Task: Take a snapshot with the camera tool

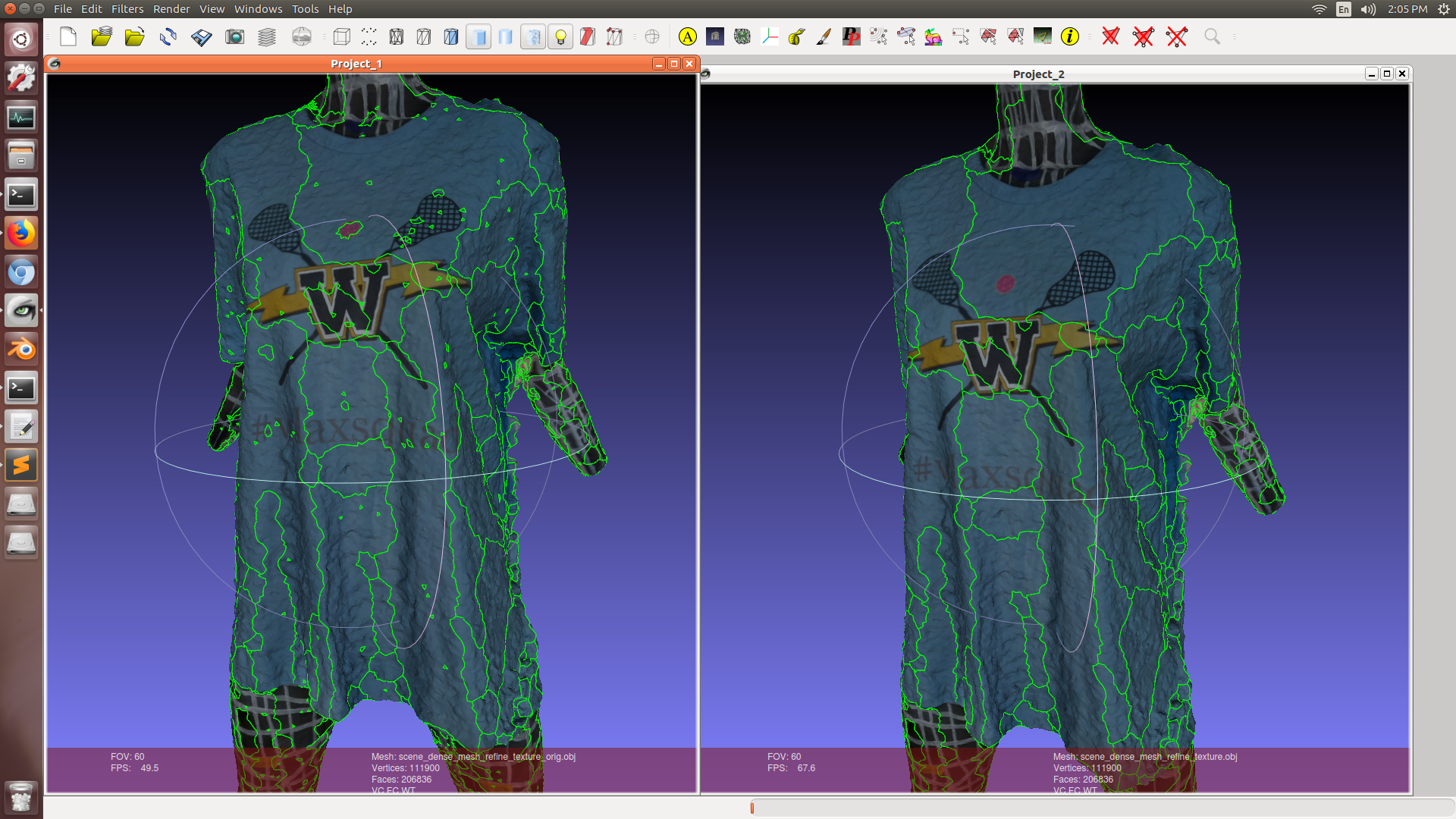Action: pos(235,36)
